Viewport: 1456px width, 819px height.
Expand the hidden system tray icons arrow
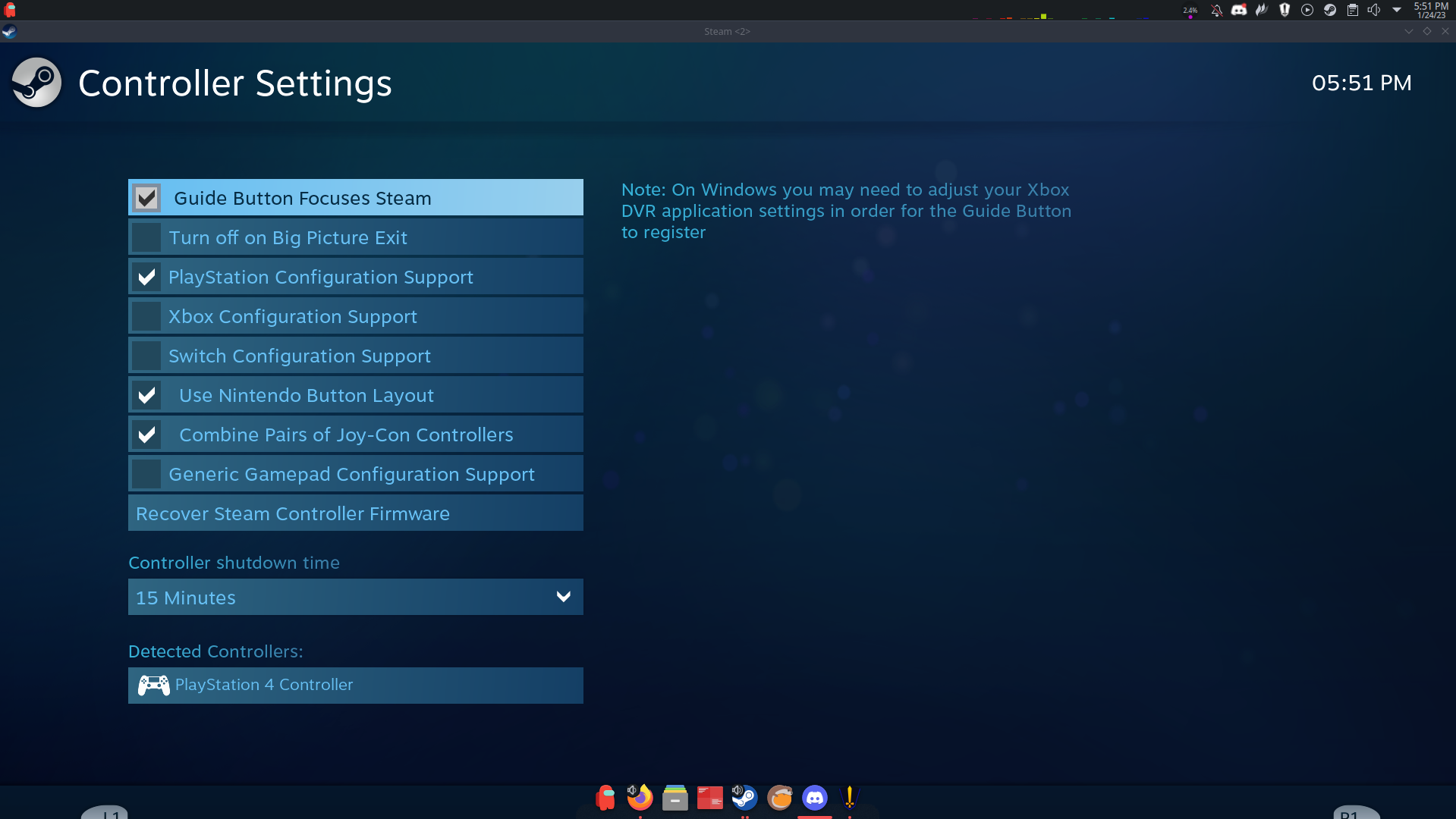[x=1397, y=10]
